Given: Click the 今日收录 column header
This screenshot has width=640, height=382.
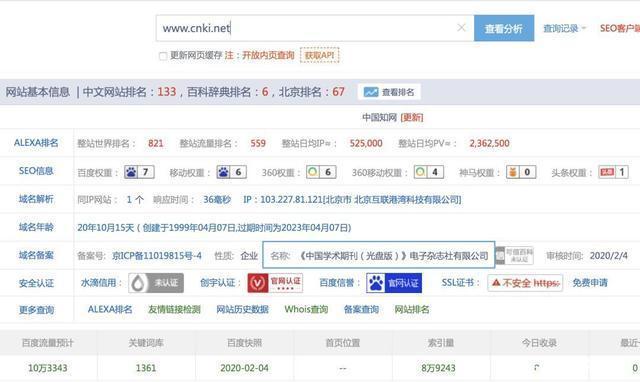Looking at the screenshot, I should point(539,343).
